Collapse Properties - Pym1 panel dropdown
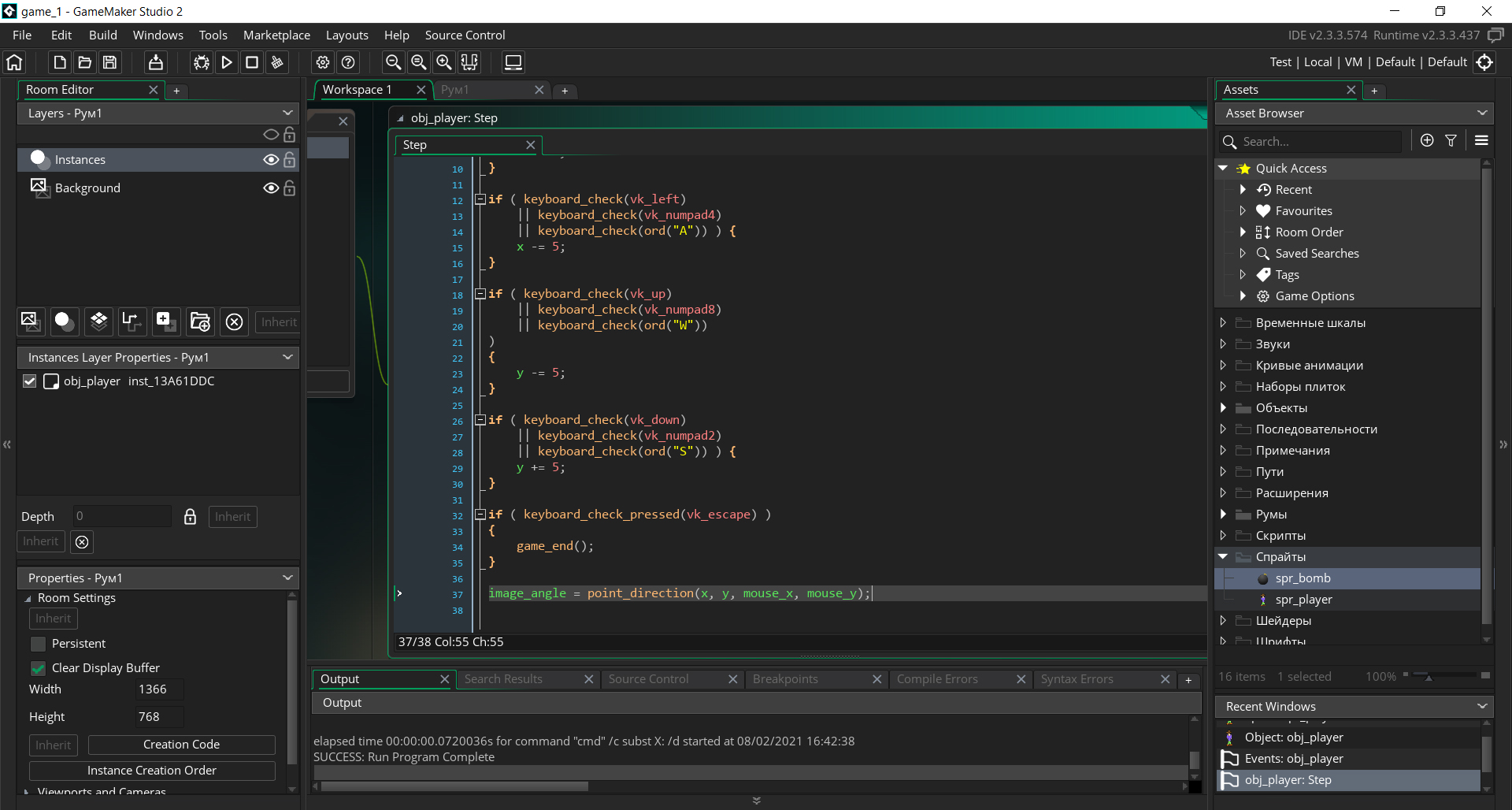Viewport: 1512px width, 810px height. [x=287, y=578]
